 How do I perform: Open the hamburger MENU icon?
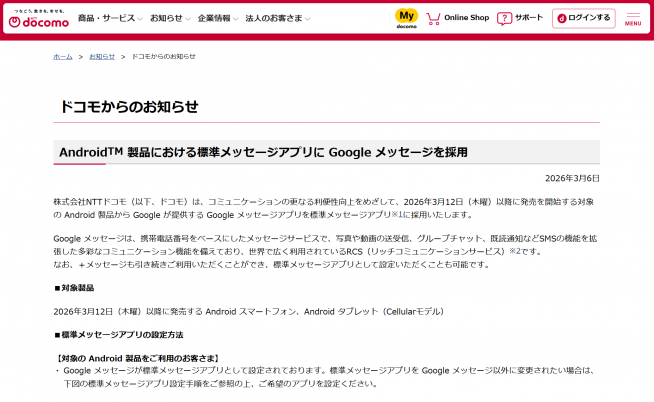(633, 14)
